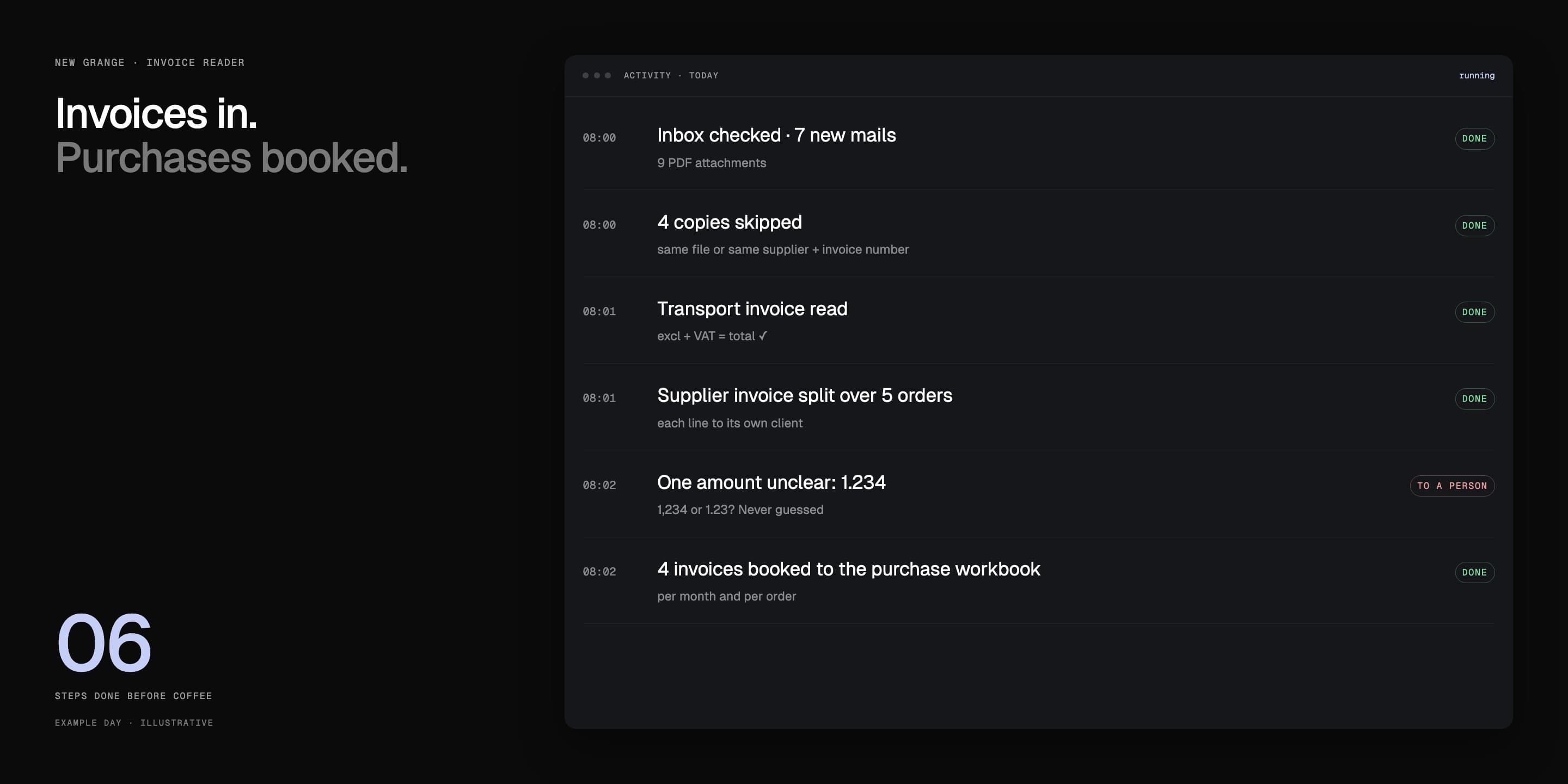The image size is (1568, 784).
Task: Select 'Transport invoice read' entry title
Action: (752, 309)
